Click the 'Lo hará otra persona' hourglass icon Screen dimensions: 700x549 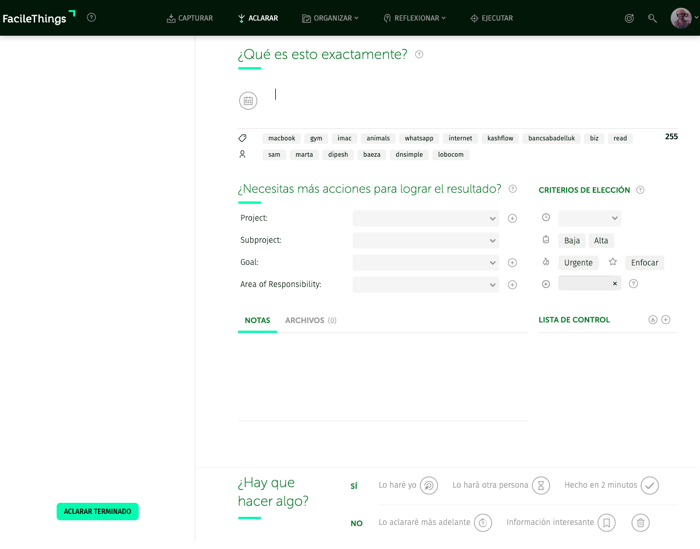541,485
